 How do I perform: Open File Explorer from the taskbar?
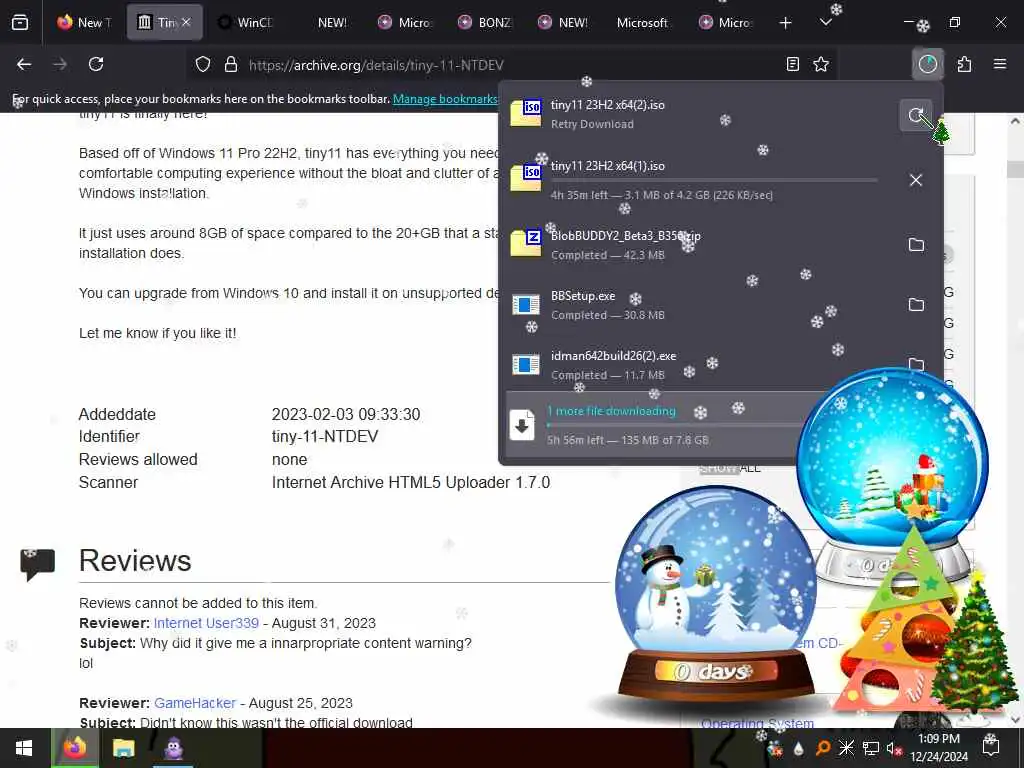[123, 748]
